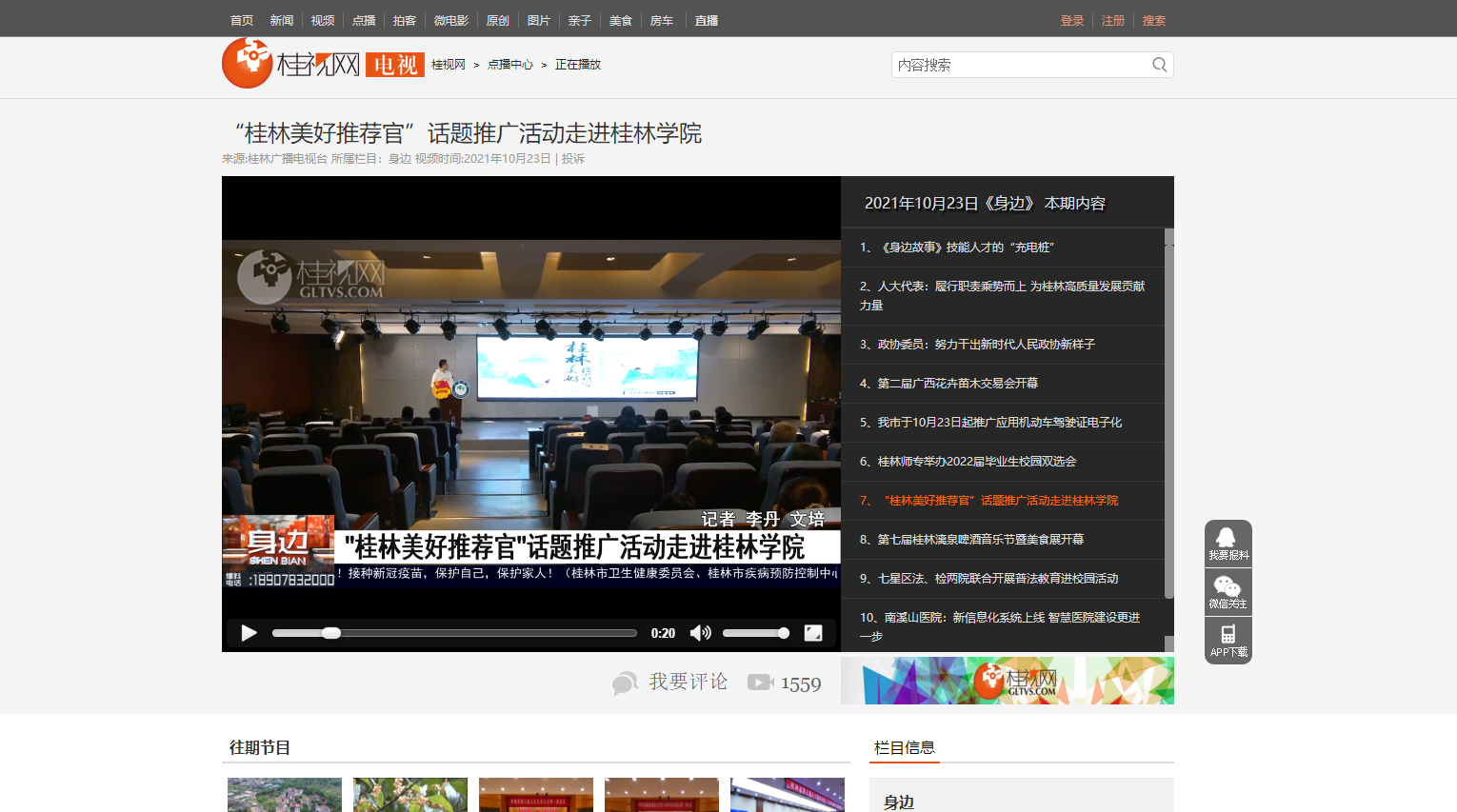Open the 点播中心 breadcrumb link
The image size is (1457, 812).
(510, 65)
